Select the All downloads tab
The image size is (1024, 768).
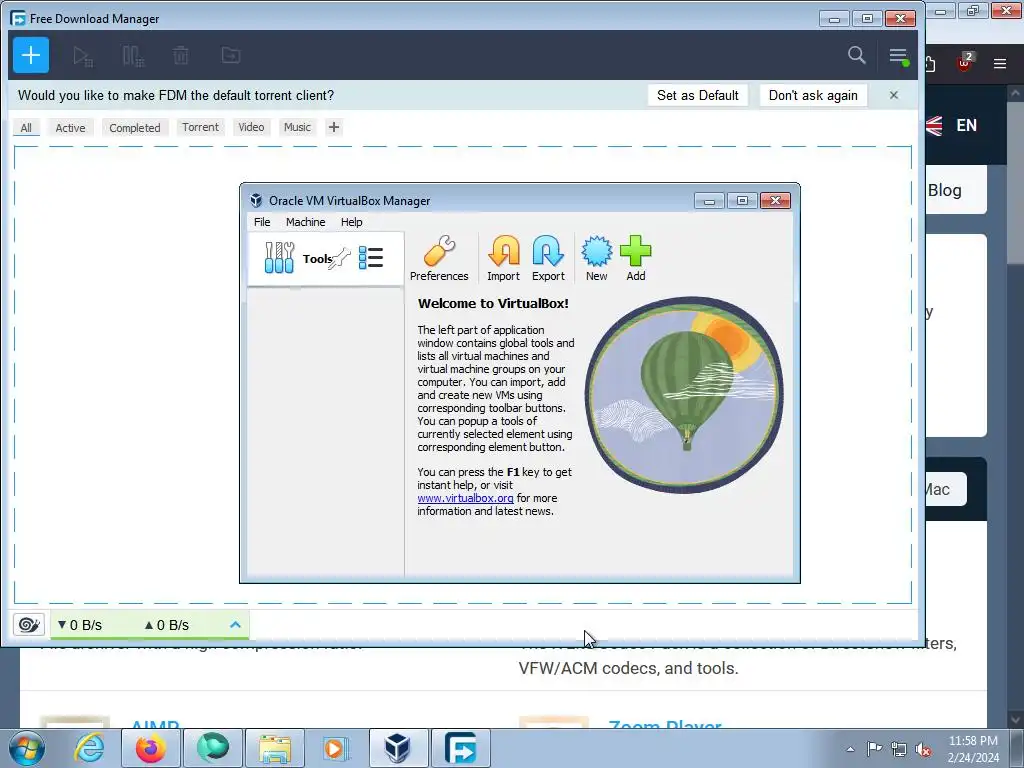click(x=26, y=127)
